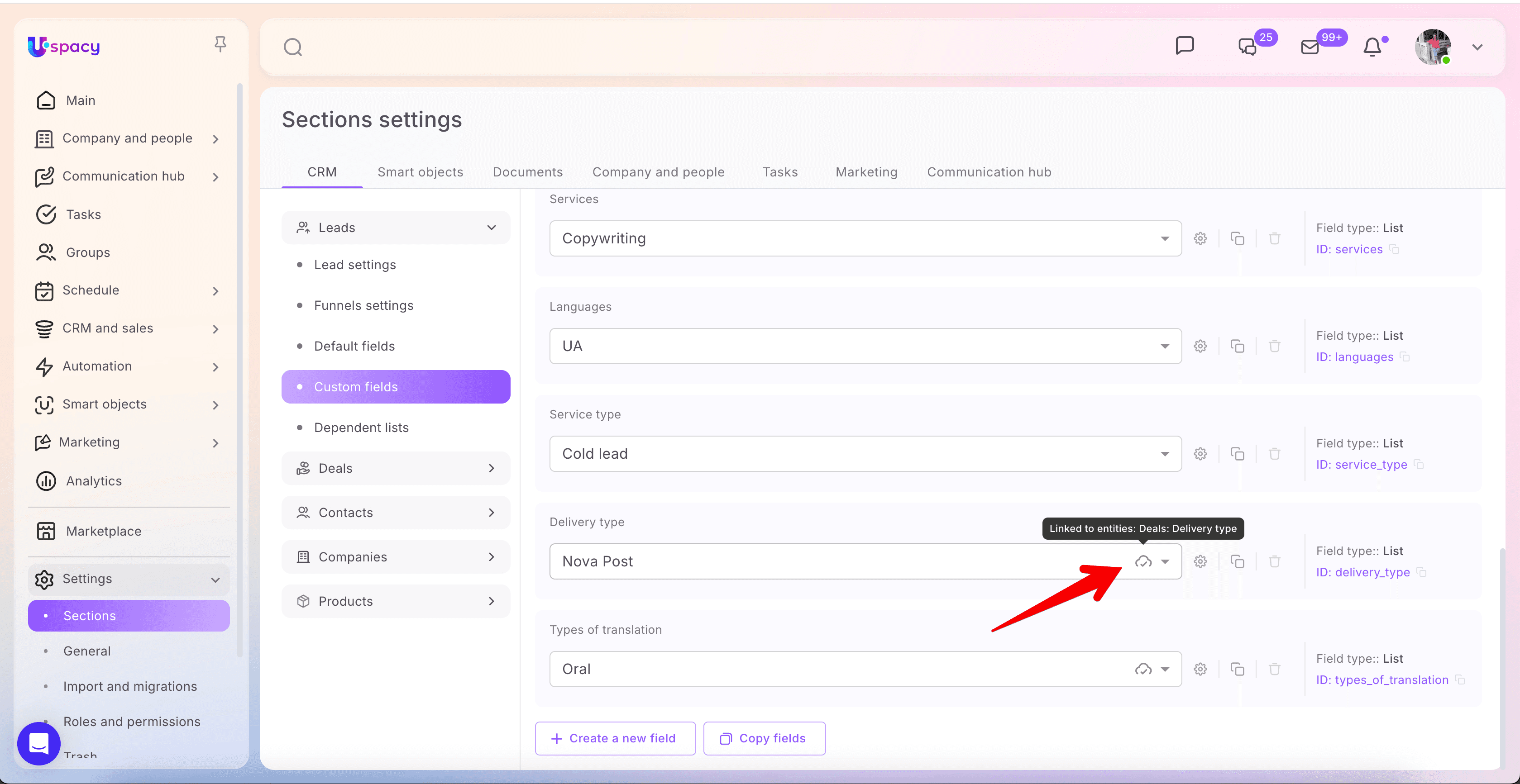The height and width of the screenshot is (784, 1520).
Task: Expand CRM and sales in sidebar
Action: [x=129, y=328]
